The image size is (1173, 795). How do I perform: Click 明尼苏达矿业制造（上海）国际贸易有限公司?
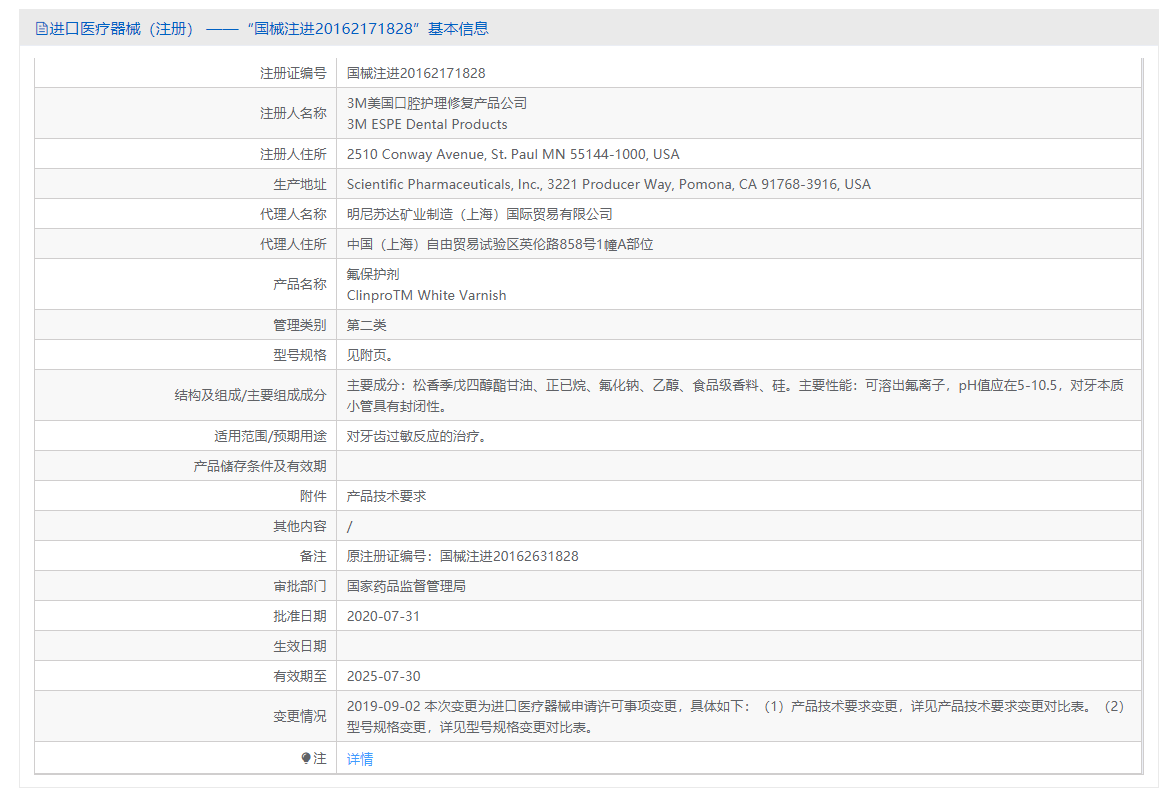coord(480,215)
